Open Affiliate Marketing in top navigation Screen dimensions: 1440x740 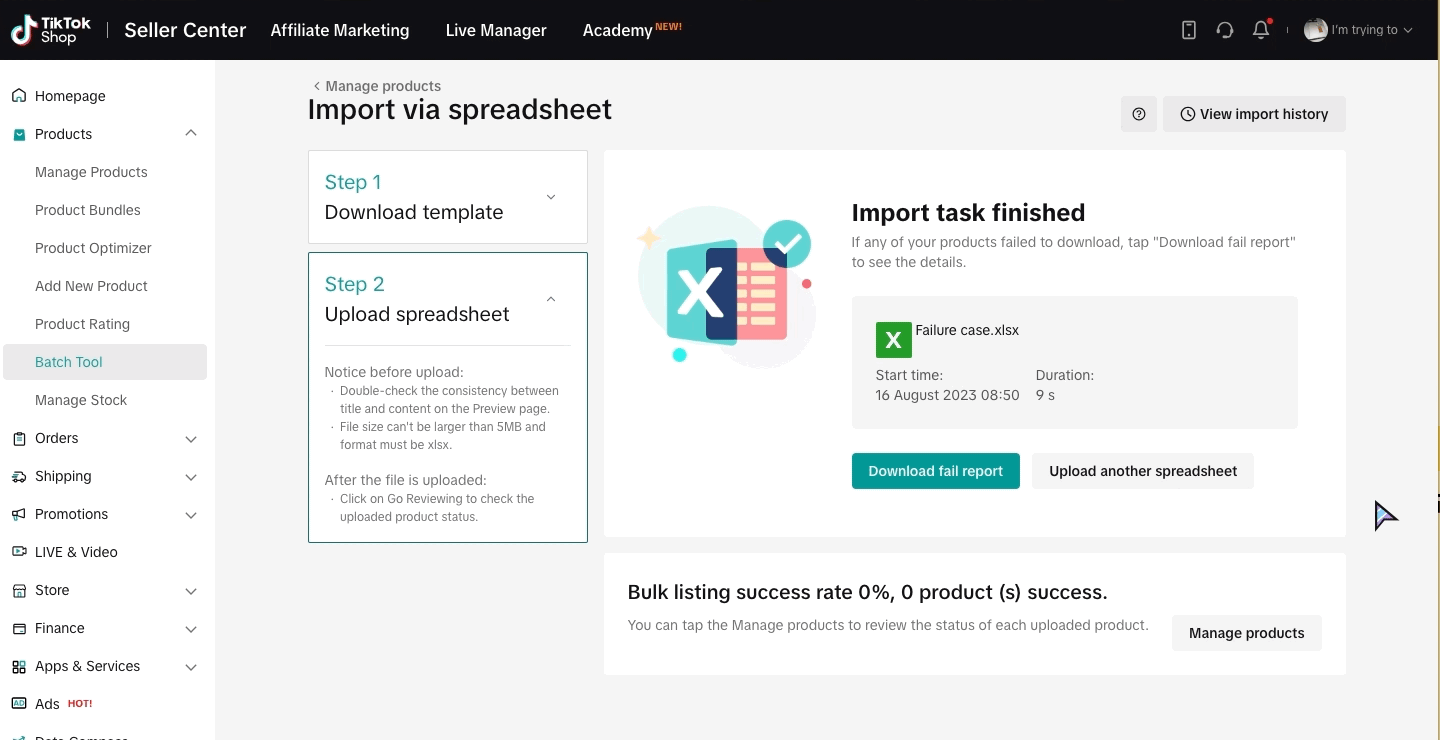340,30
